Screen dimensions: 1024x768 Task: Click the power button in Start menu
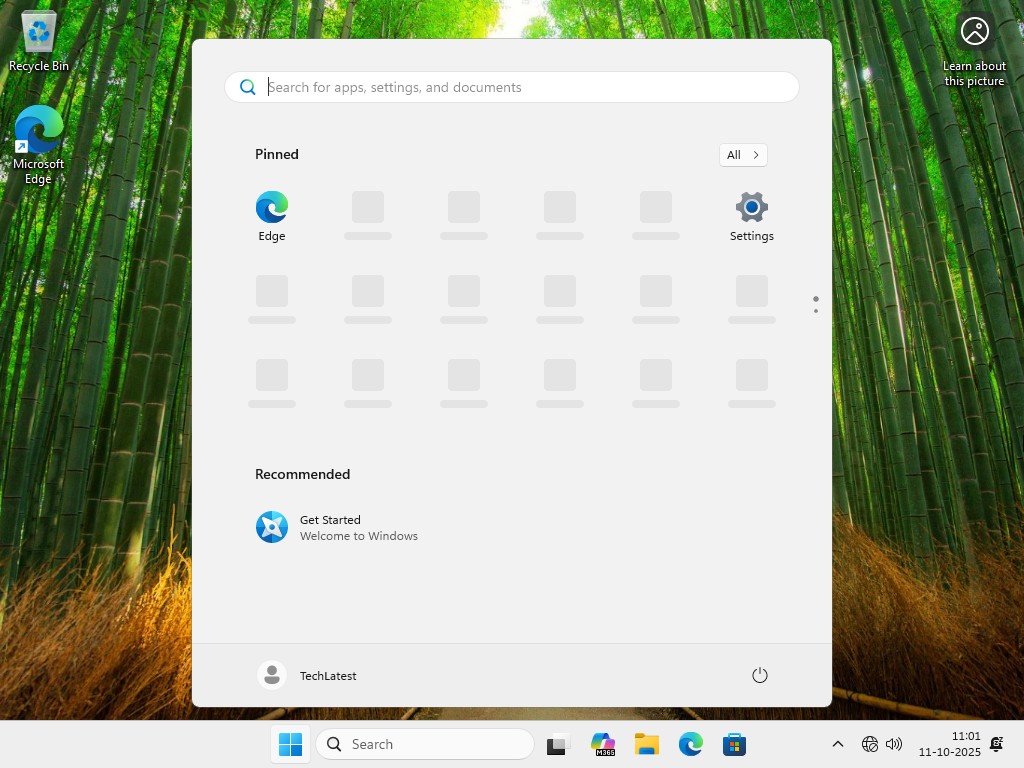[x=759, y=675]
